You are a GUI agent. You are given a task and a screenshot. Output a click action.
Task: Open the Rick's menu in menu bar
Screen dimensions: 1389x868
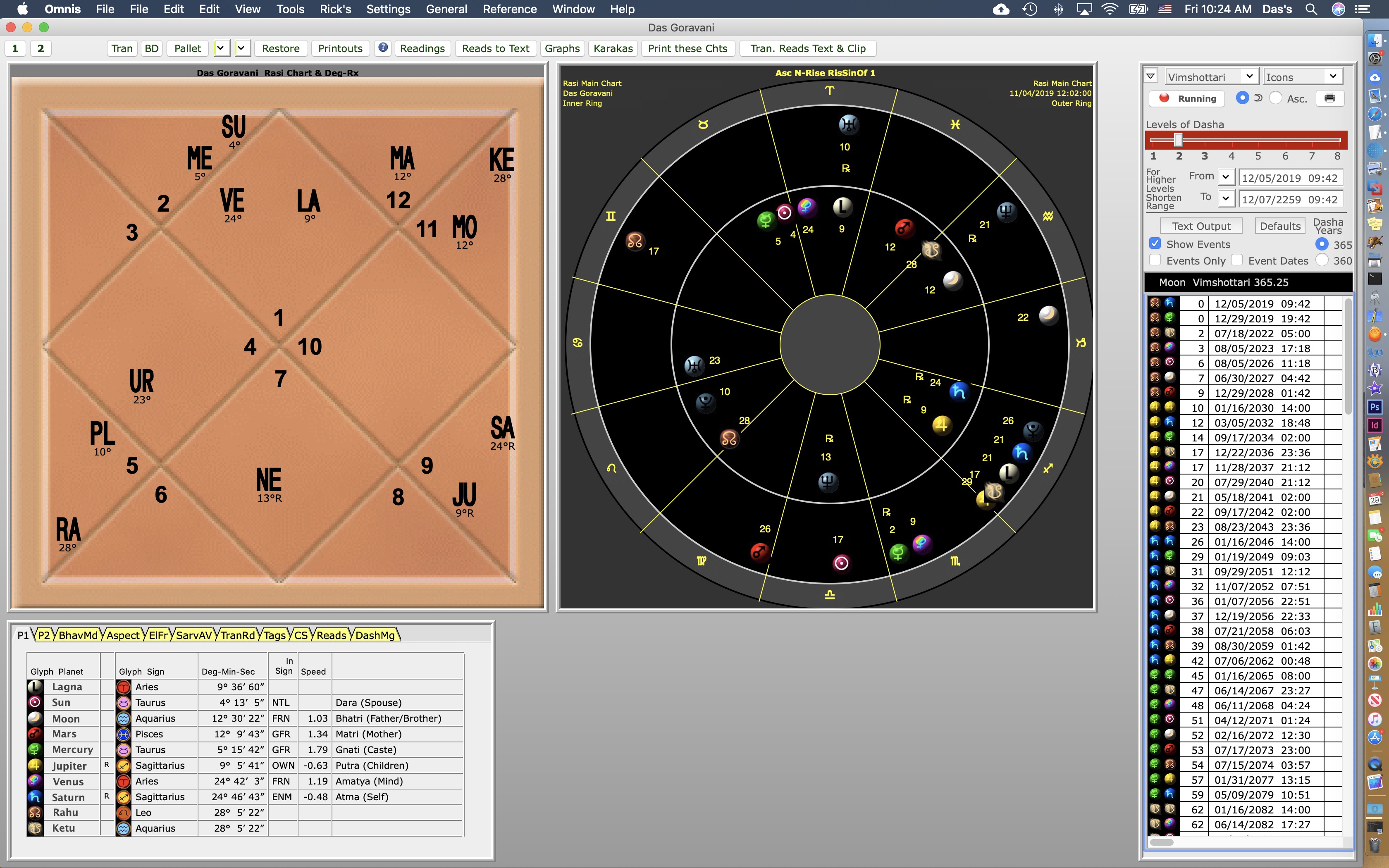pos(335,9)
